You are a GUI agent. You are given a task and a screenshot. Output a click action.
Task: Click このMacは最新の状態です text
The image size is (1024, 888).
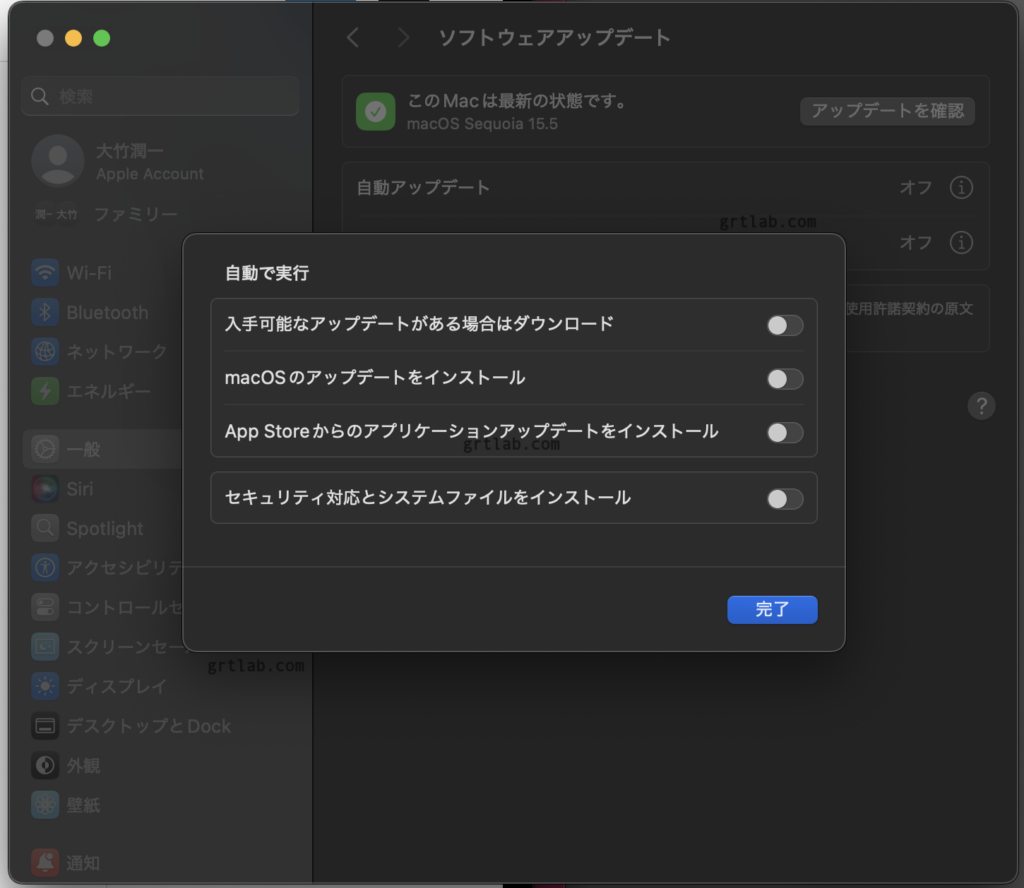tap(517, 101)
